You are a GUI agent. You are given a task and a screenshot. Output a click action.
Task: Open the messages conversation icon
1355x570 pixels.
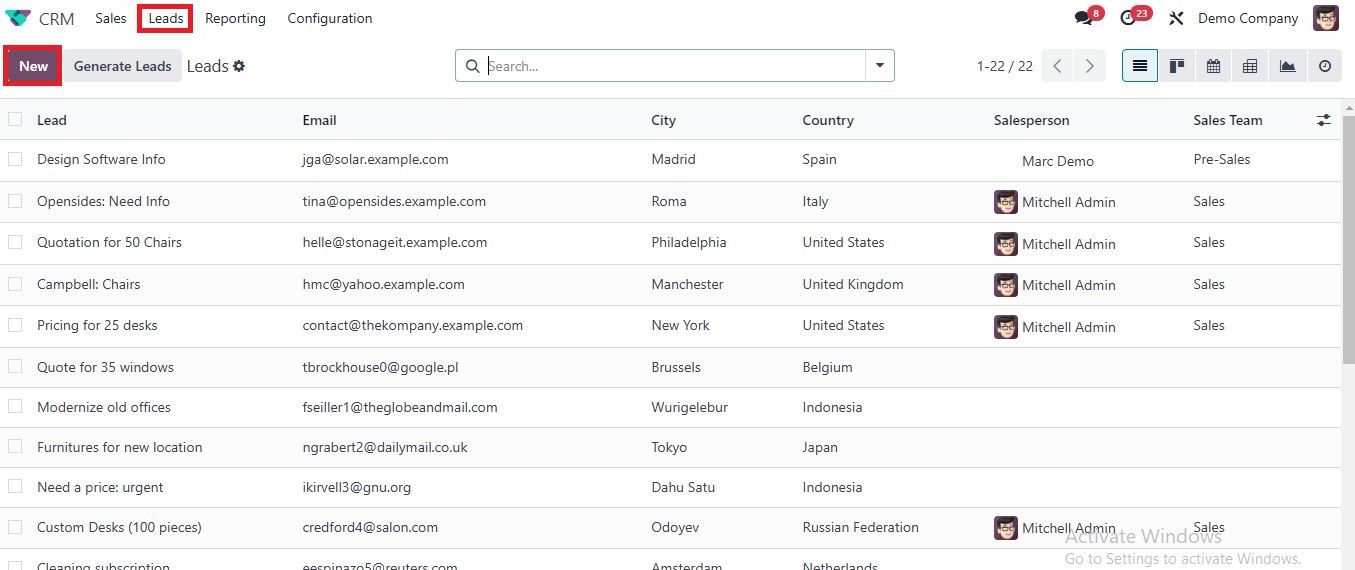tap(1084, 18)
